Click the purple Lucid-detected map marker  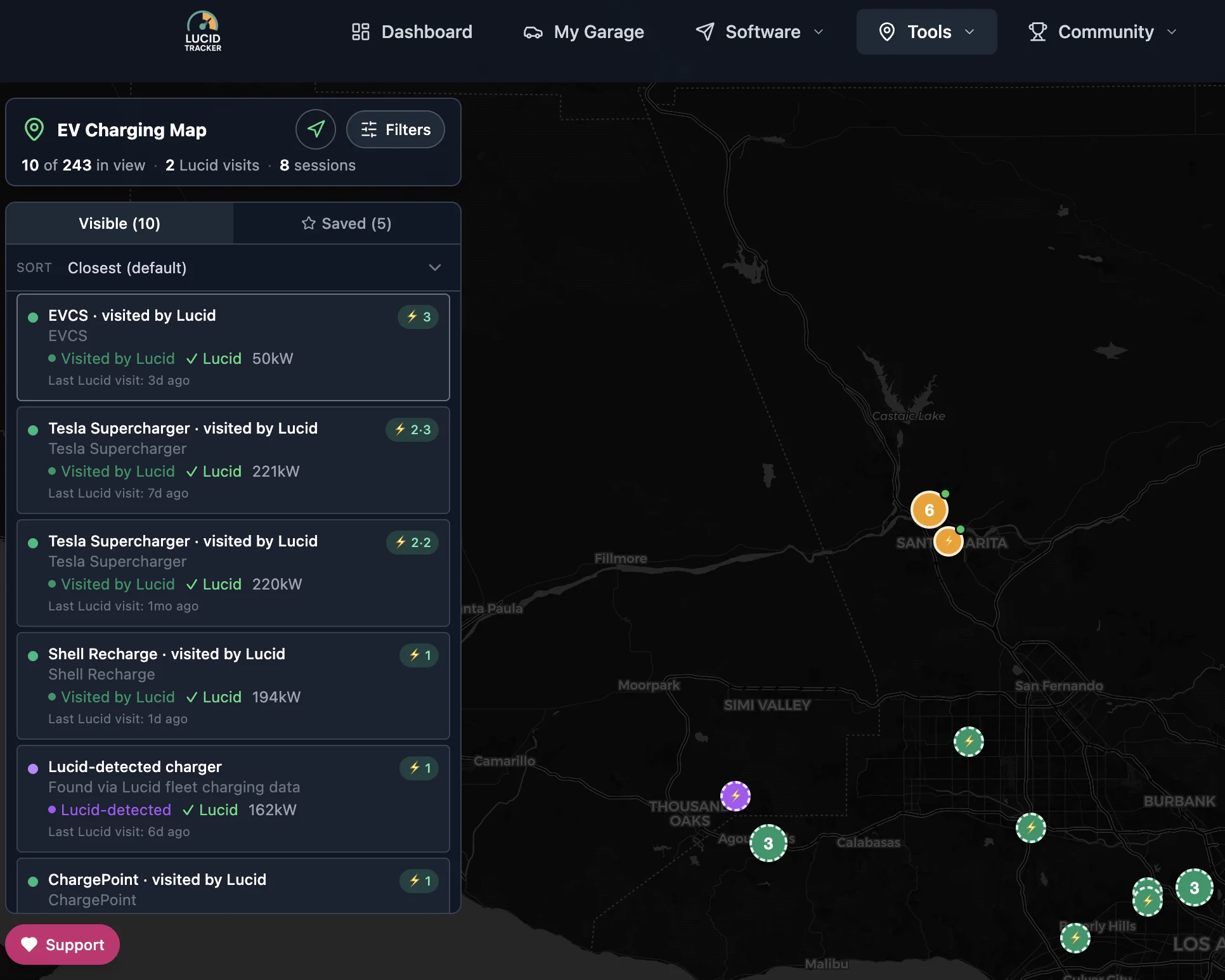click(x=736, y=796)
